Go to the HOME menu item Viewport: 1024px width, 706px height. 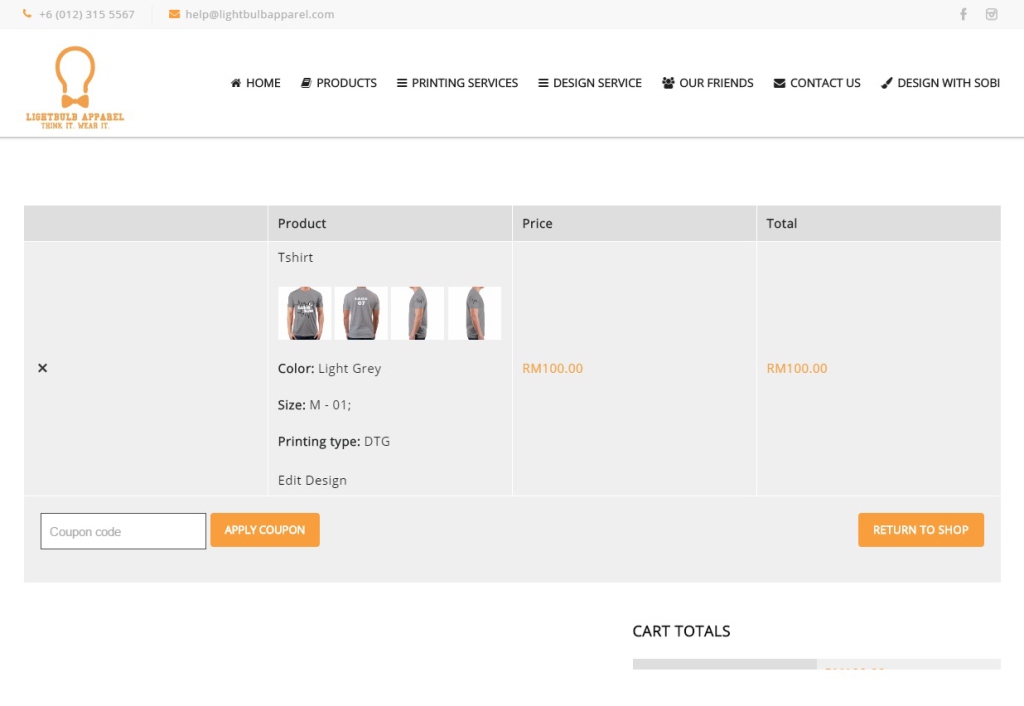pyautogui.click(x=255, y=83)
